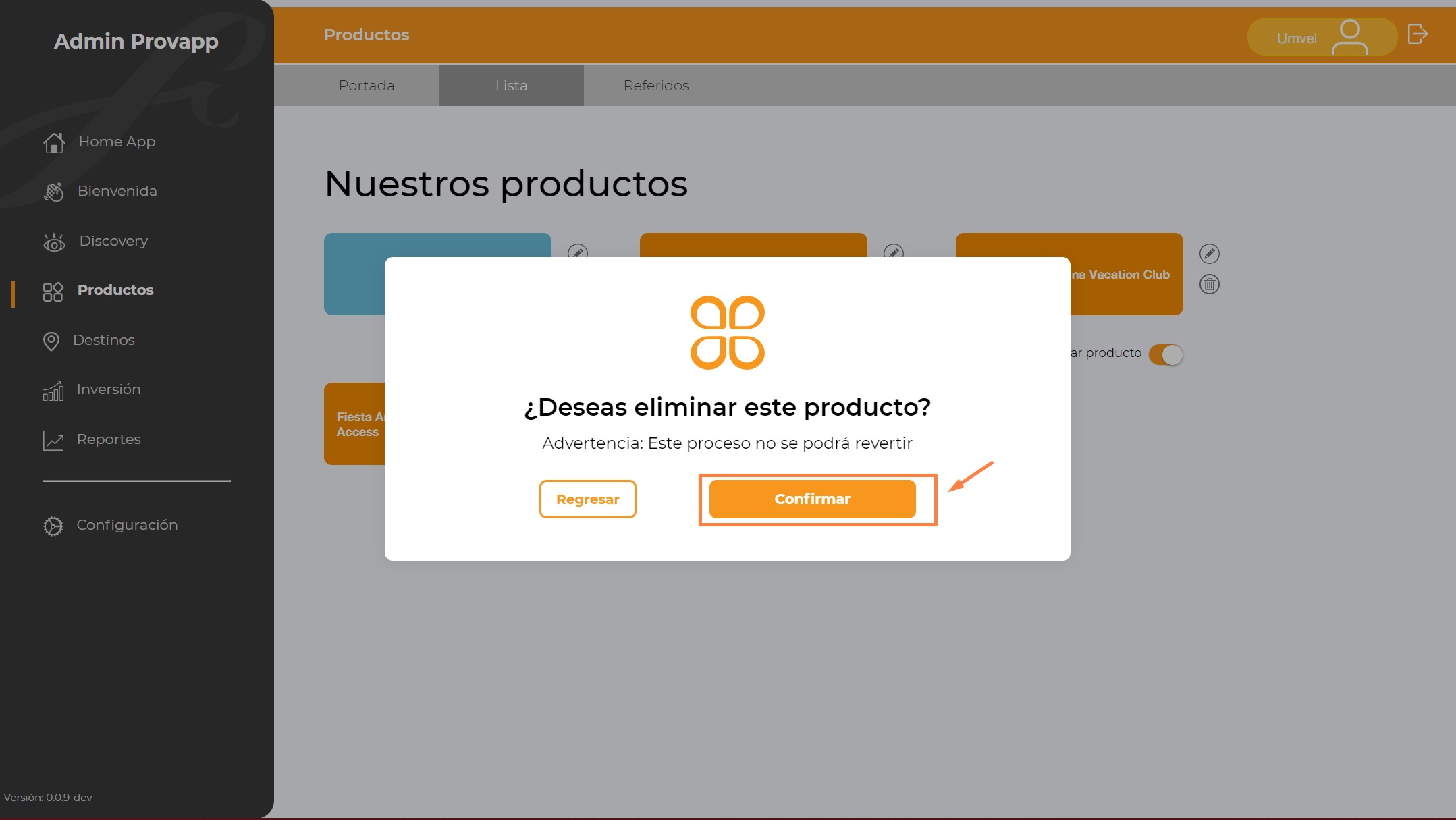Screen dimensions: 1456x820
Task: Edit the middle orange product card
Action: (893, 252)
